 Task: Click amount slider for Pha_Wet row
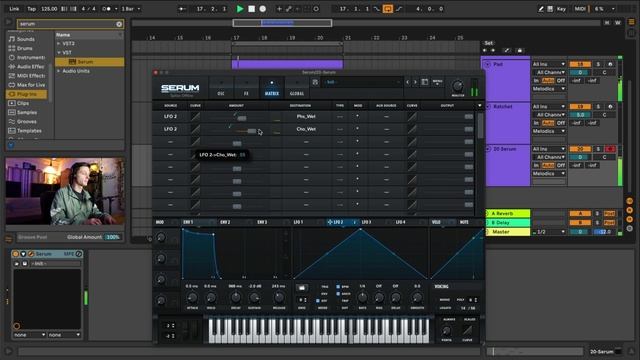click(241, 118)
